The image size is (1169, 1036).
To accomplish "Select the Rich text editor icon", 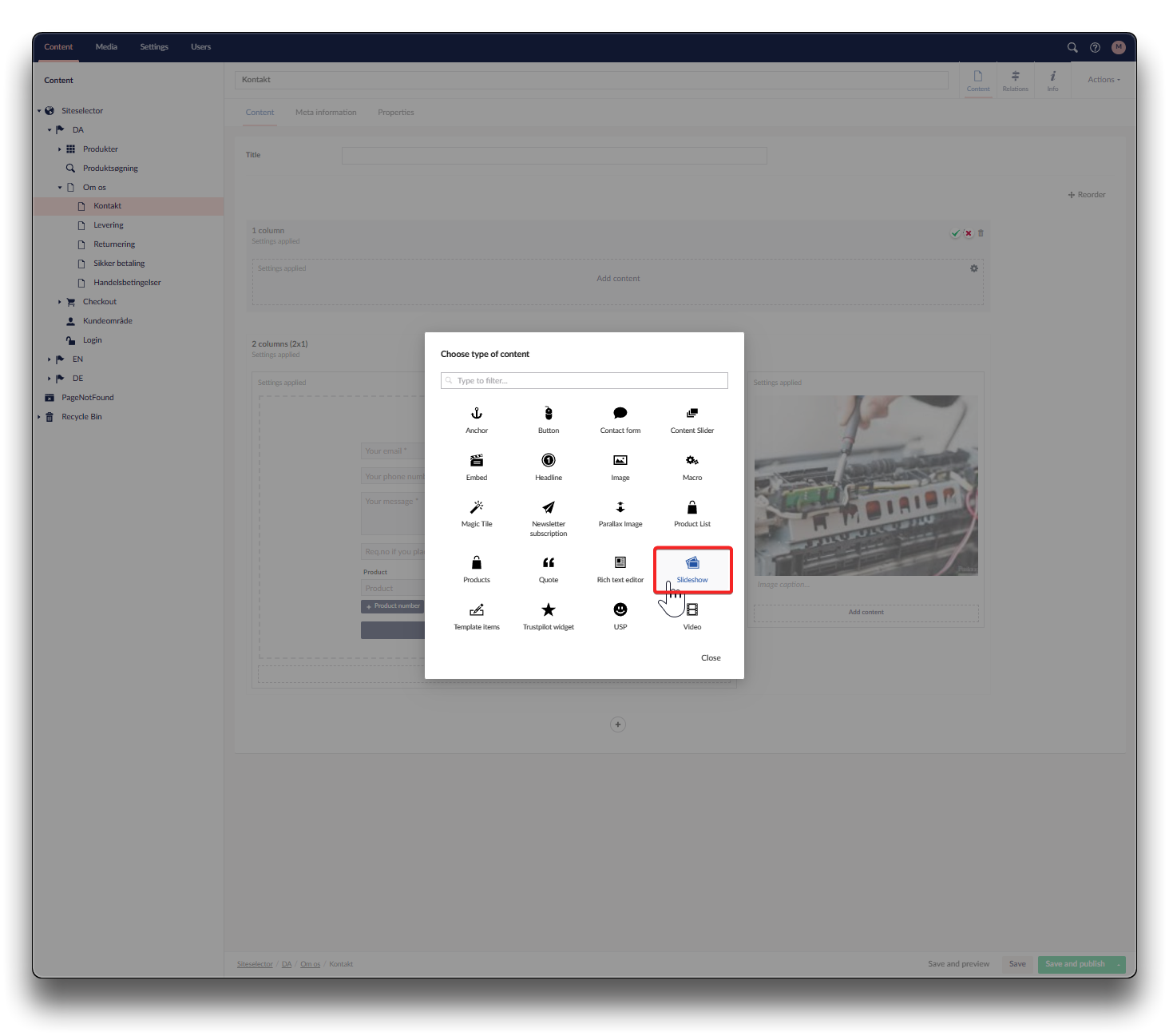I will coord(620,563).
